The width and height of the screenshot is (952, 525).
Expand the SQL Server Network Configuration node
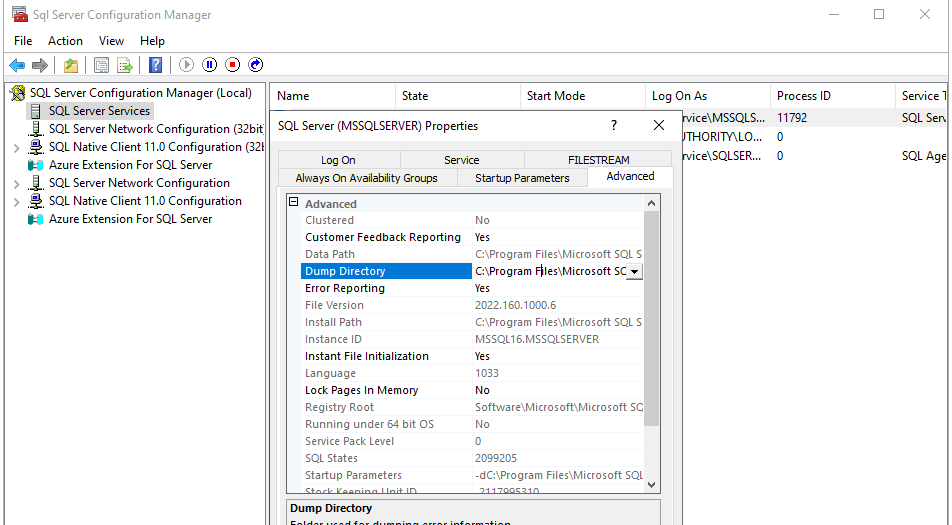click(16, 183)
